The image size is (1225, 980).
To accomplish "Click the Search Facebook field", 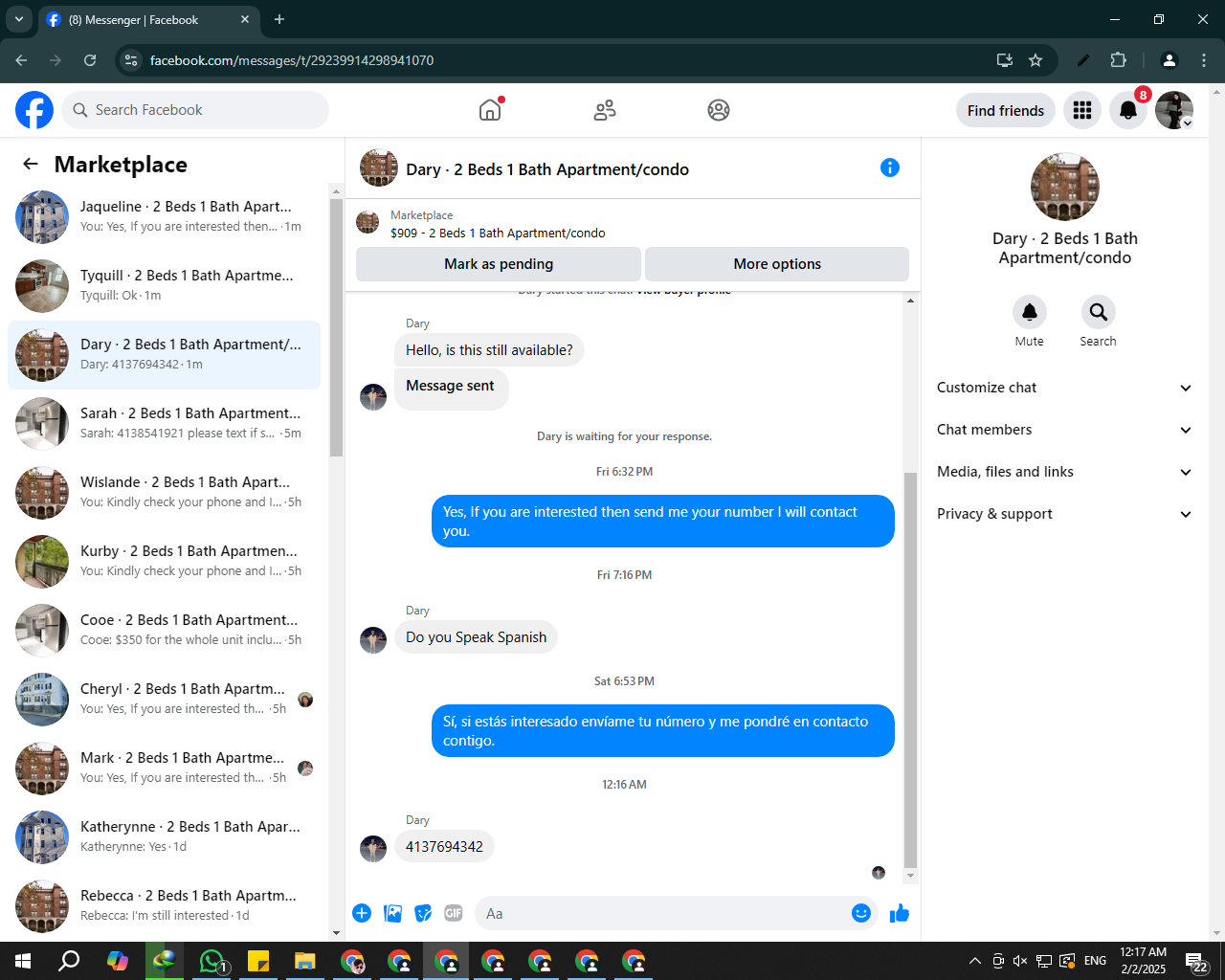I will point(195,110).
